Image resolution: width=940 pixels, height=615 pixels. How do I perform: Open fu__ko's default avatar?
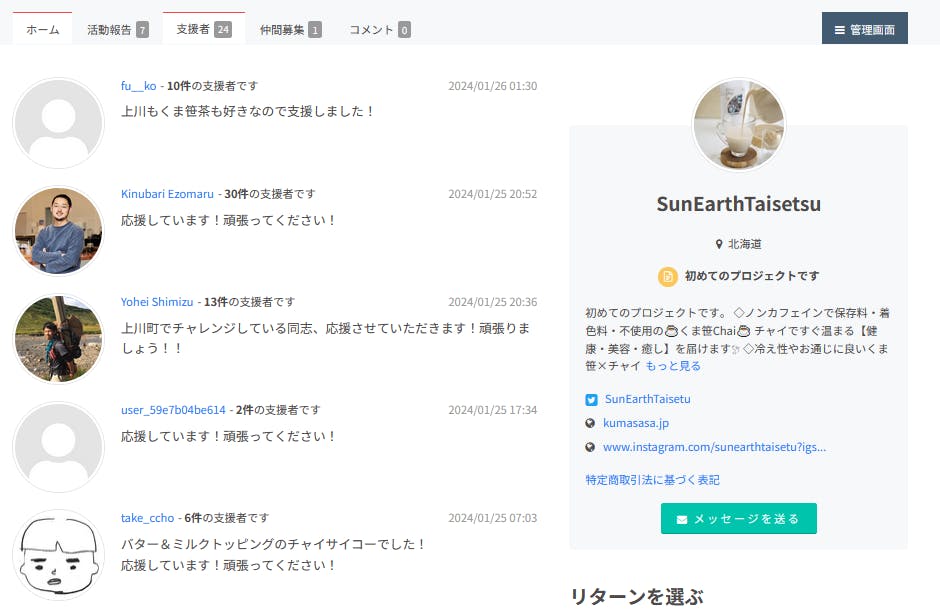pos(58,123)
